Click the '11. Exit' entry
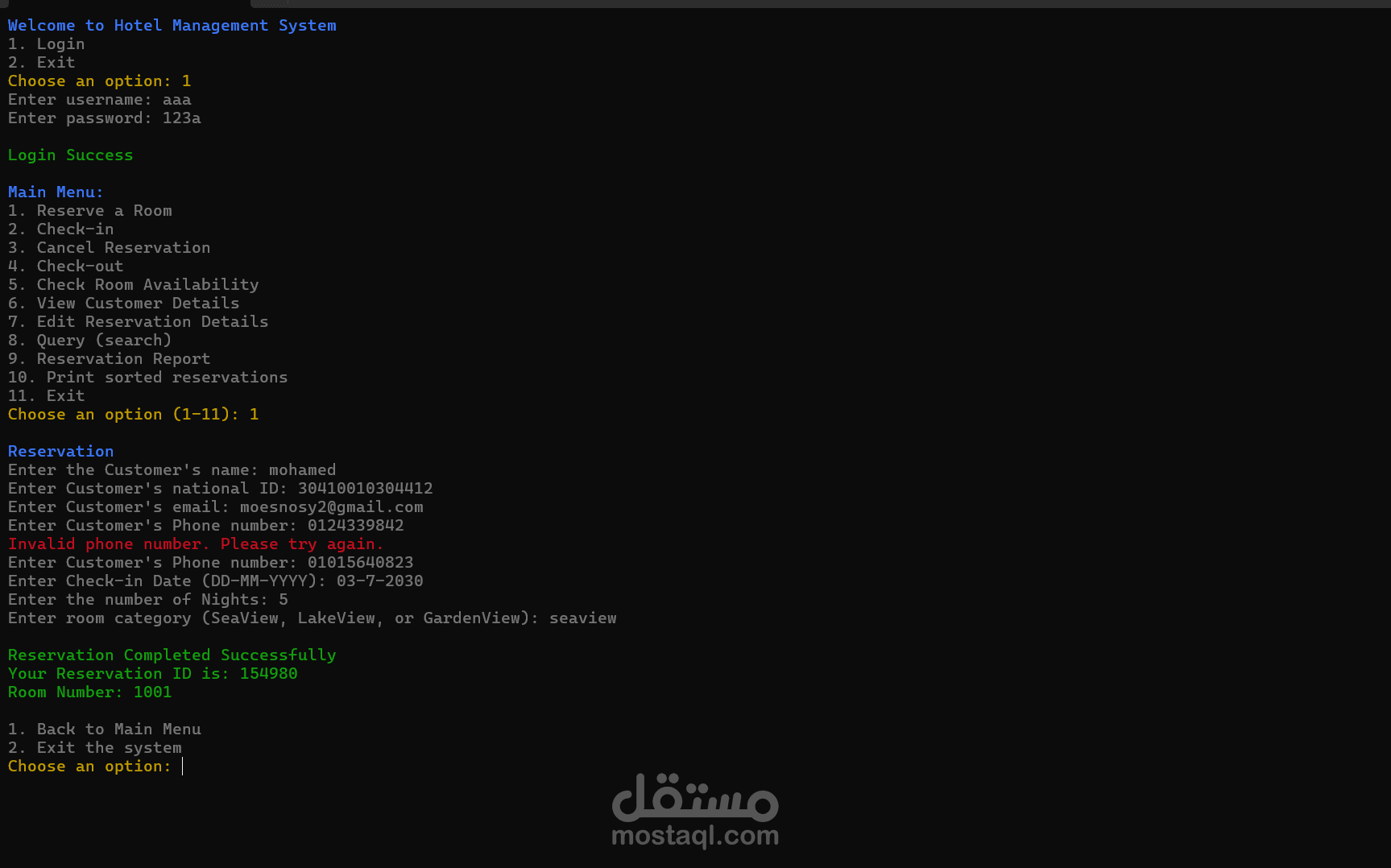The width and height of the screenshot is (1391, 868). click(46, 396)
